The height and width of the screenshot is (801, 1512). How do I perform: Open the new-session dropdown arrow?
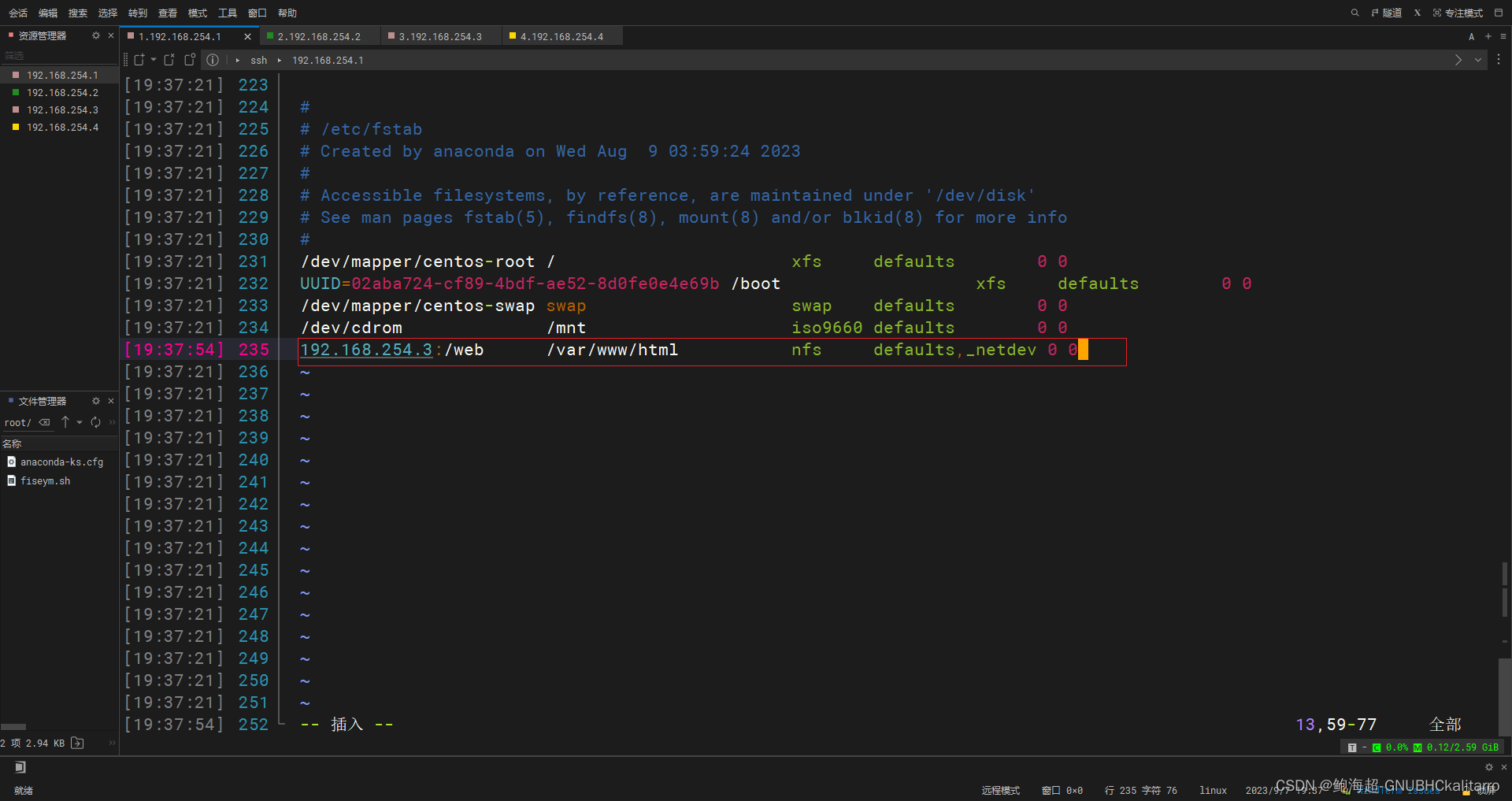(154, 60)
